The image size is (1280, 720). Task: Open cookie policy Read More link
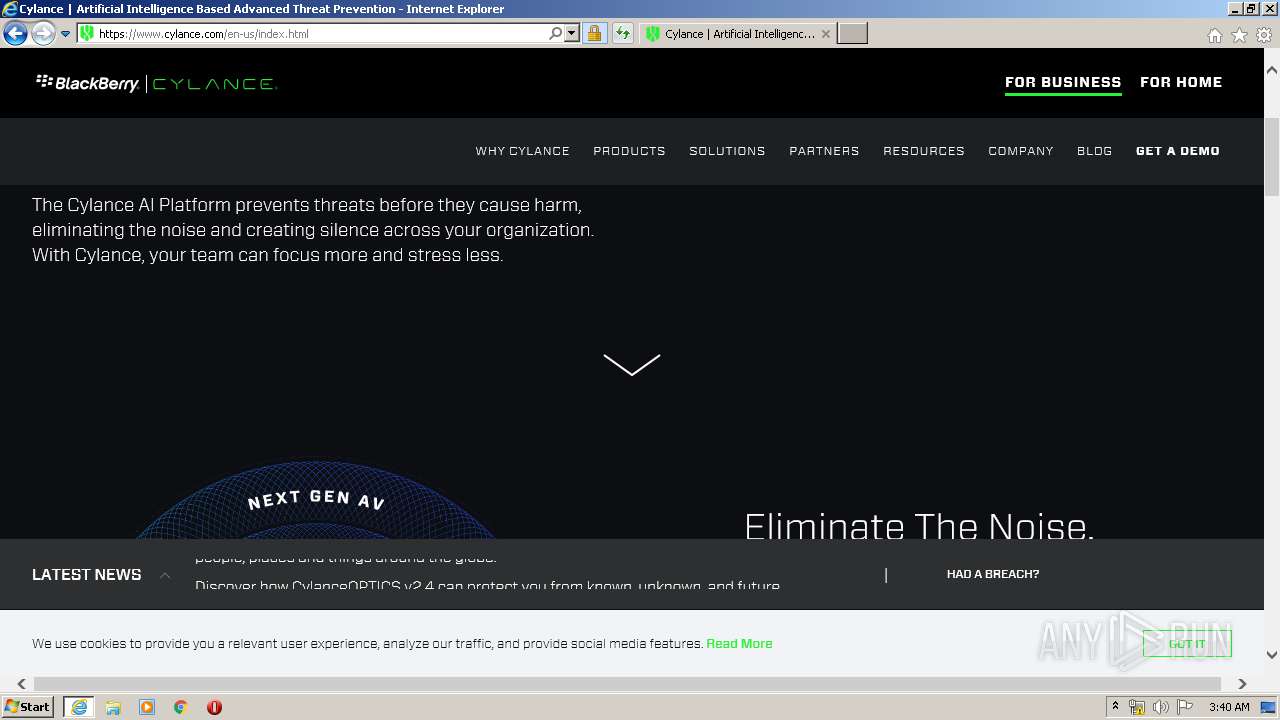[739, 643]
